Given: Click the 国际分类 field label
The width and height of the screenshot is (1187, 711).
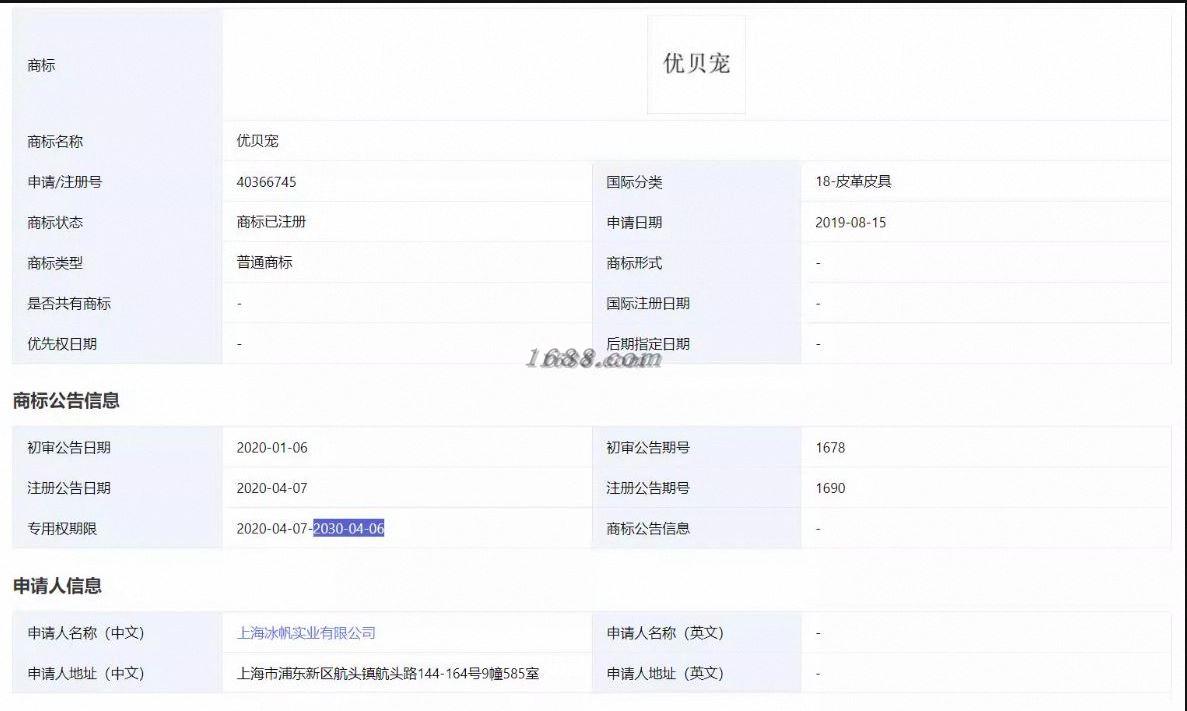Looking at the screenshot, I should (634, 182).
